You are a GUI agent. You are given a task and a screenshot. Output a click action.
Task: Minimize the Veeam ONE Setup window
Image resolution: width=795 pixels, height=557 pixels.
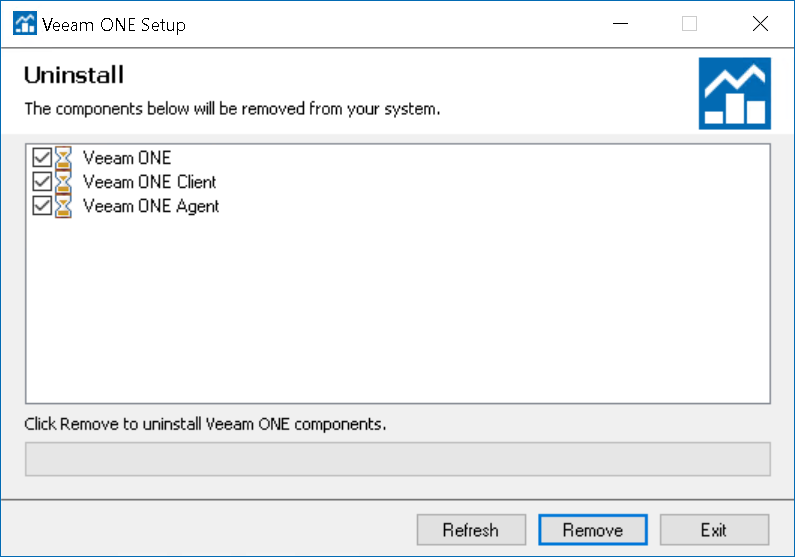pyautogui.click(x=620, y=24)
